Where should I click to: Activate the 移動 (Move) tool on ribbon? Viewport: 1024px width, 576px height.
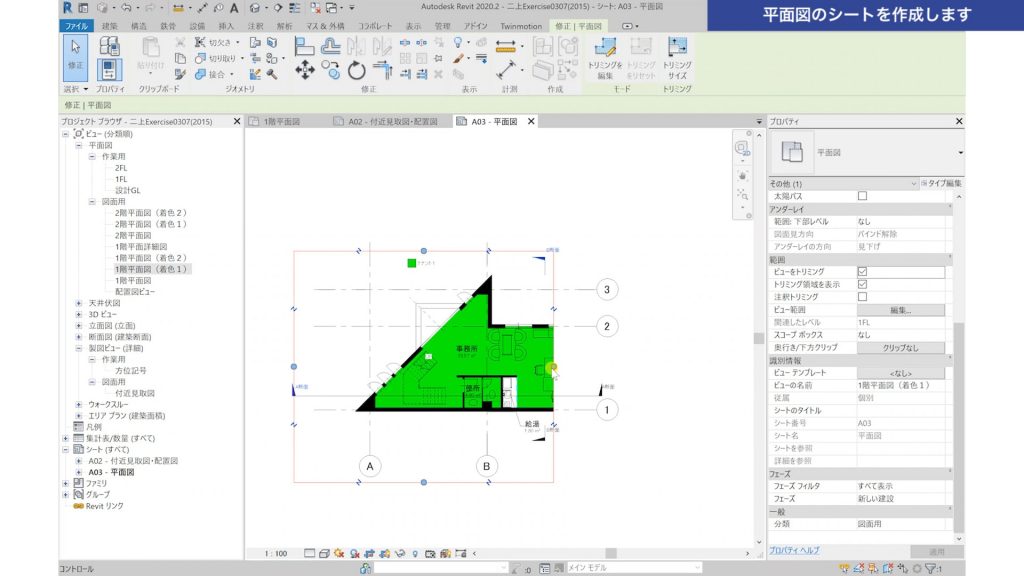[305, 69]
